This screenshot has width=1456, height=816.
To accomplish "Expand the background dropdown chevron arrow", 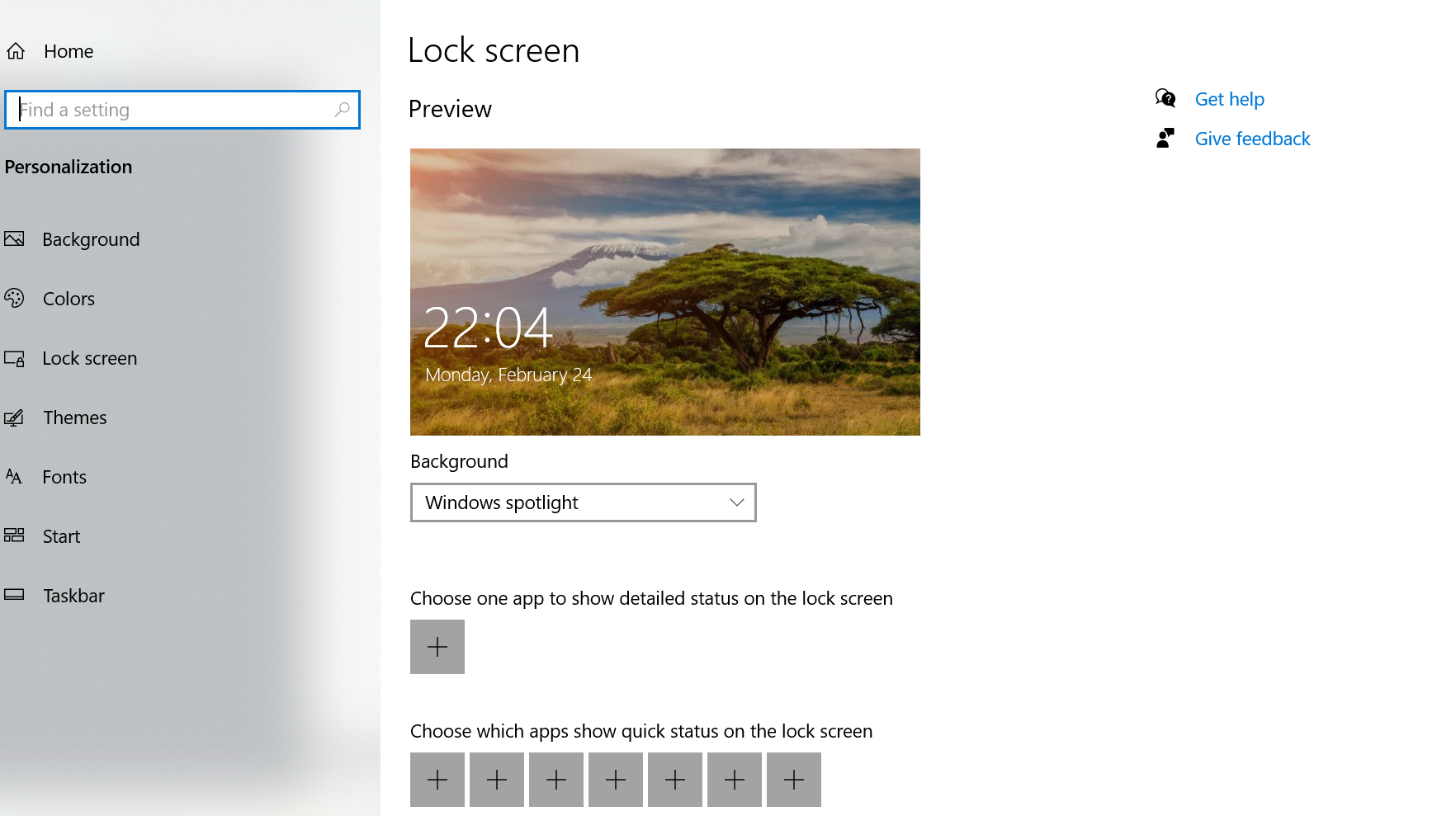I will coord(736,502).
